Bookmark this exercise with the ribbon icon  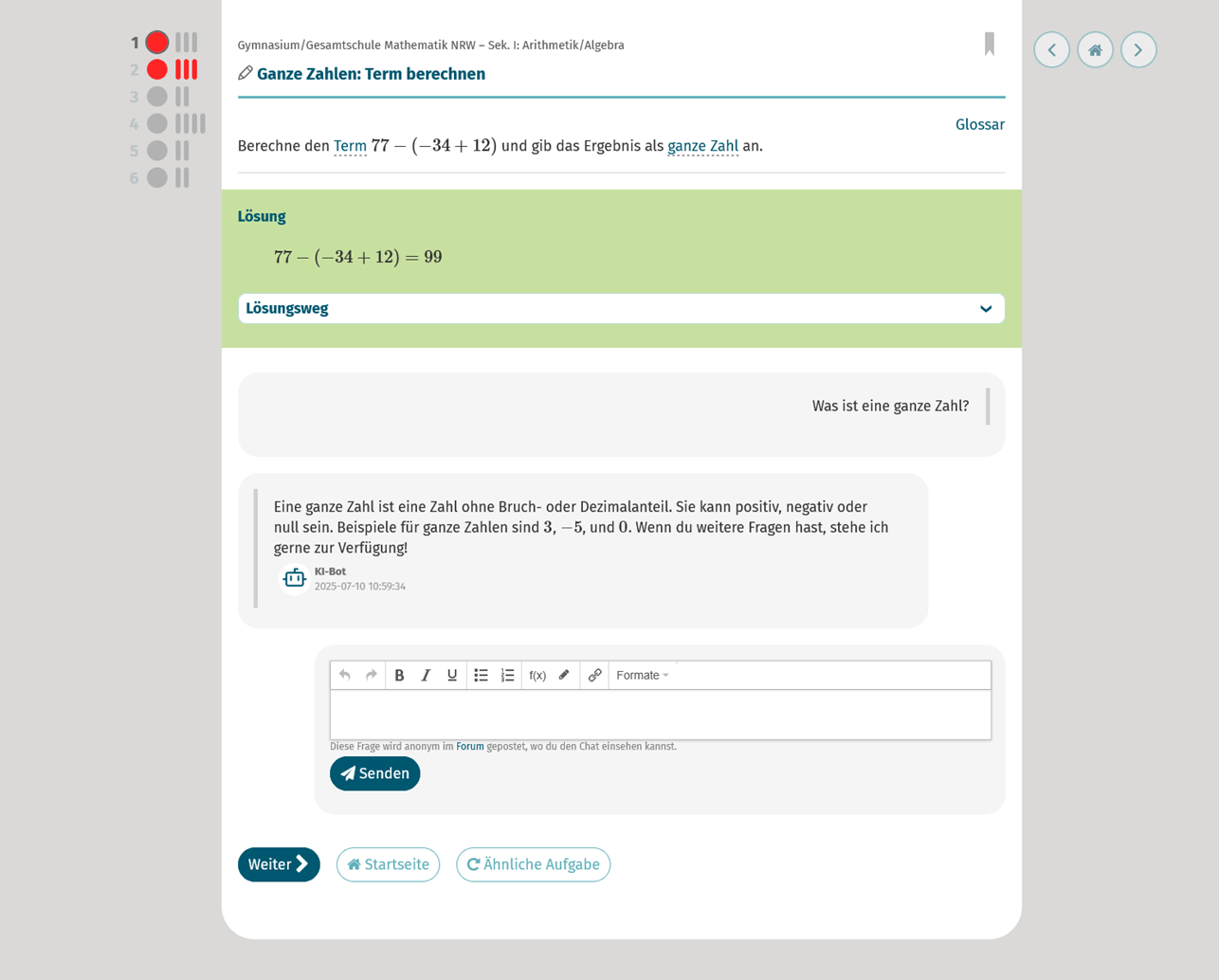989,45
